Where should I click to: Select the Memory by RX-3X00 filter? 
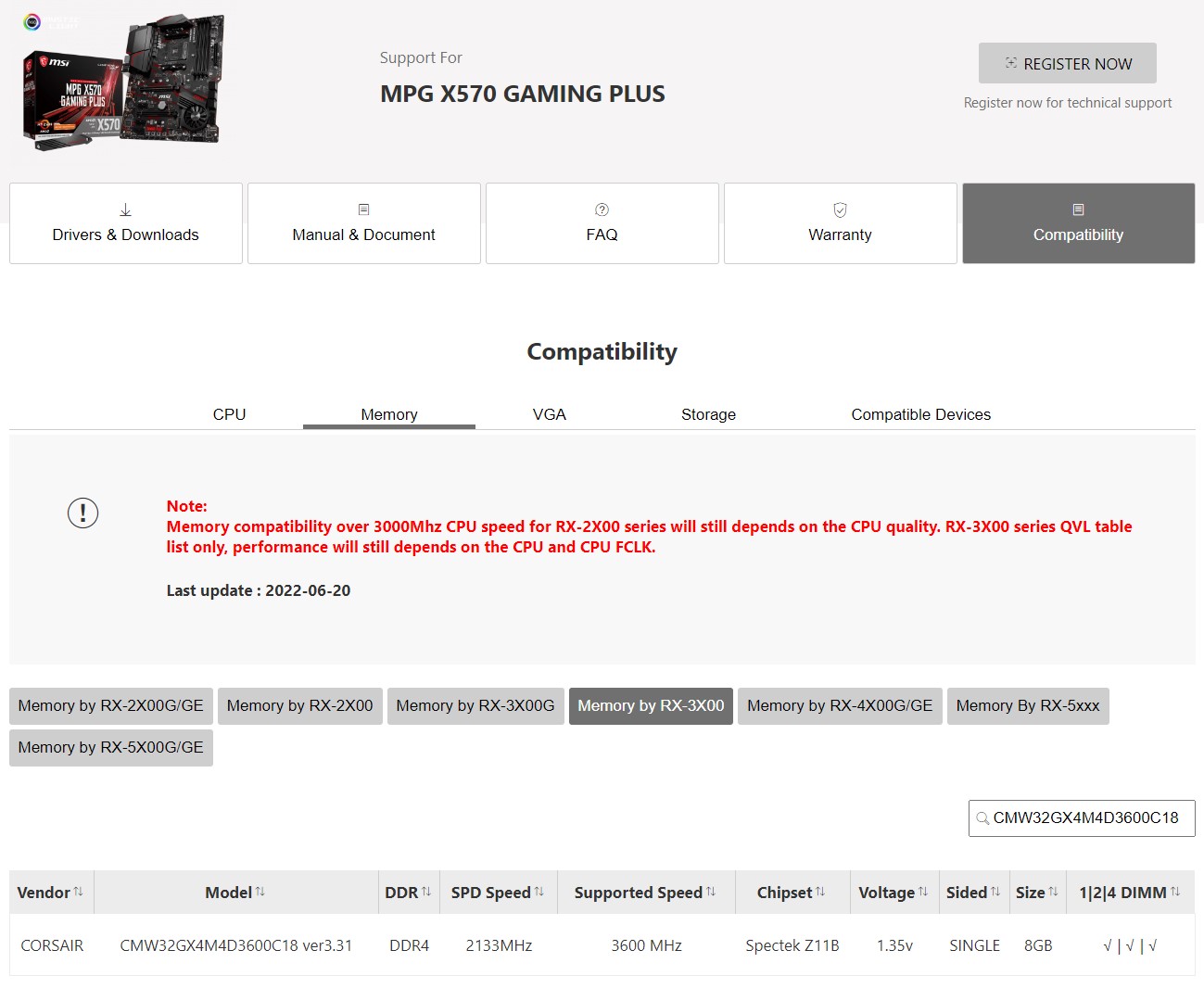(652, 706)
